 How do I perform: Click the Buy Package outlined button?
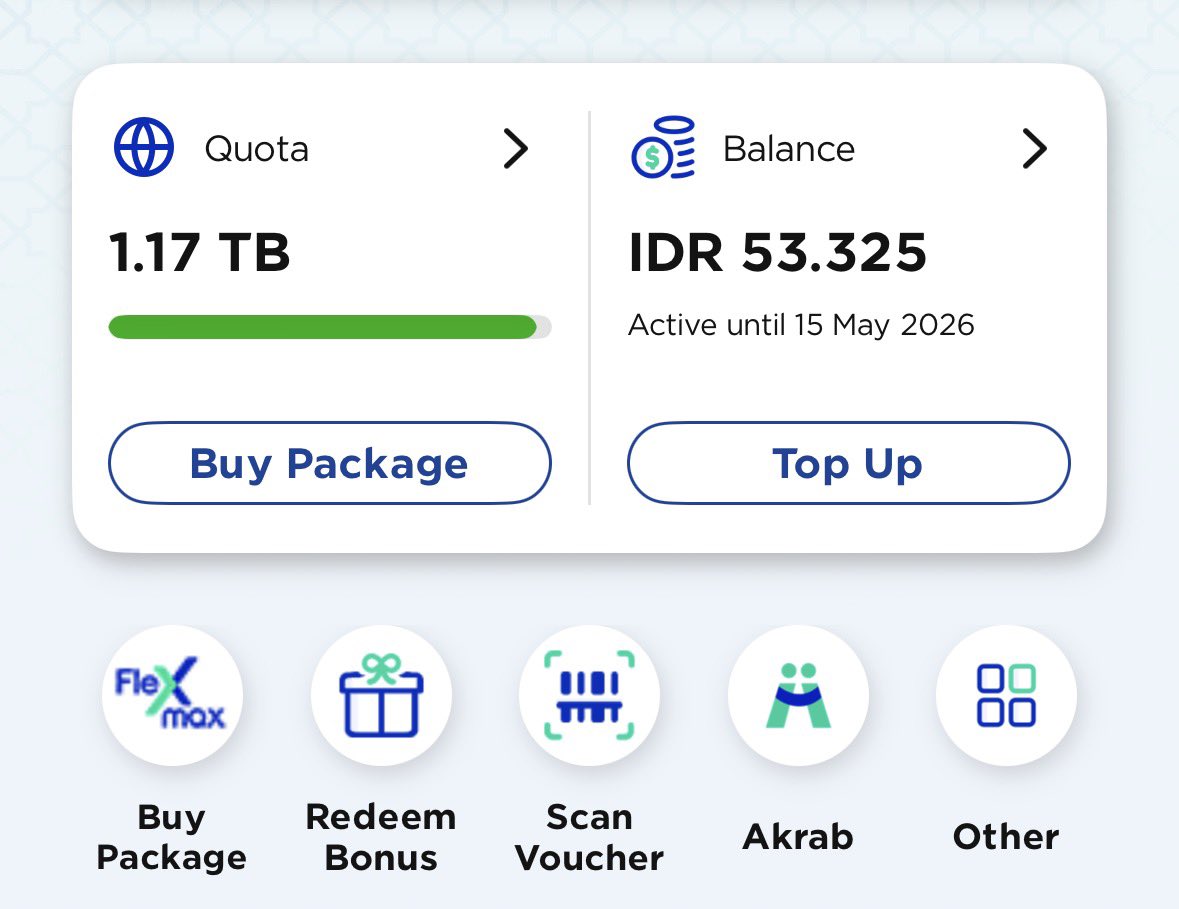[330, 463]
